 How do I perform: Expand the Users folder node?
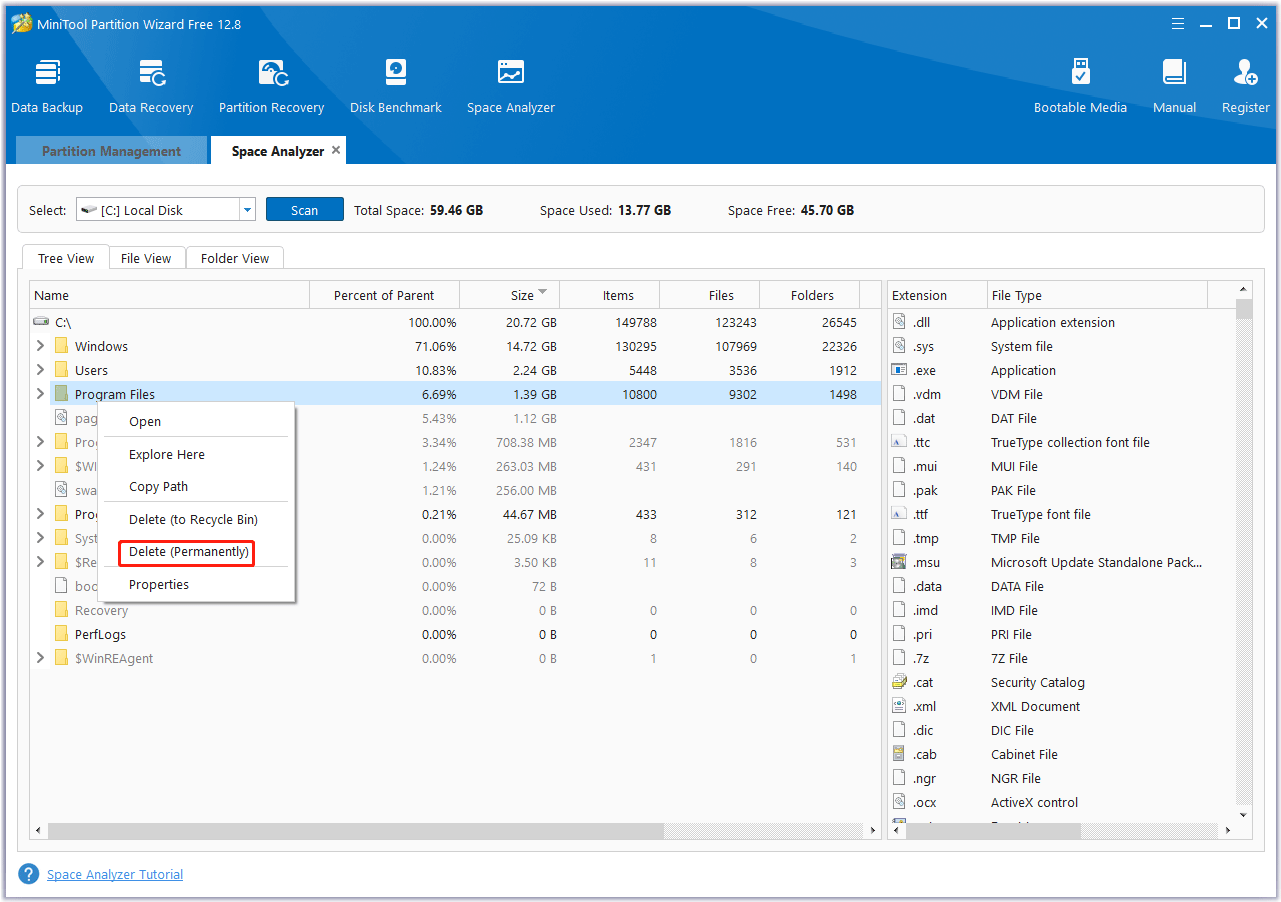tap(40, 370)
